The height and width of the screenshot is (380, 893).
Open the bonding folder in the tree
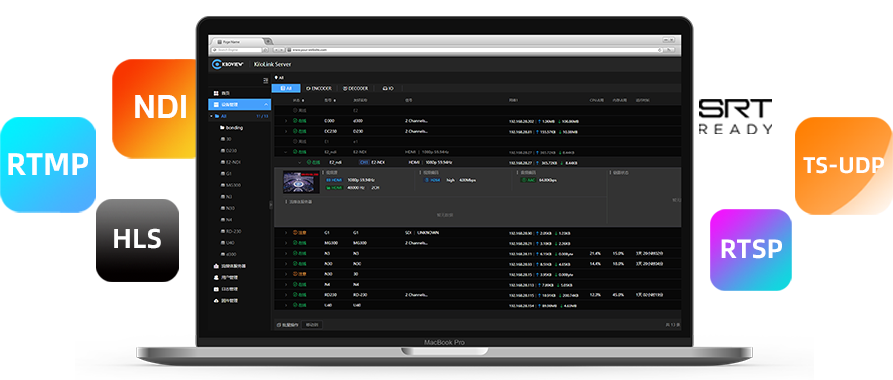[231, 128]
